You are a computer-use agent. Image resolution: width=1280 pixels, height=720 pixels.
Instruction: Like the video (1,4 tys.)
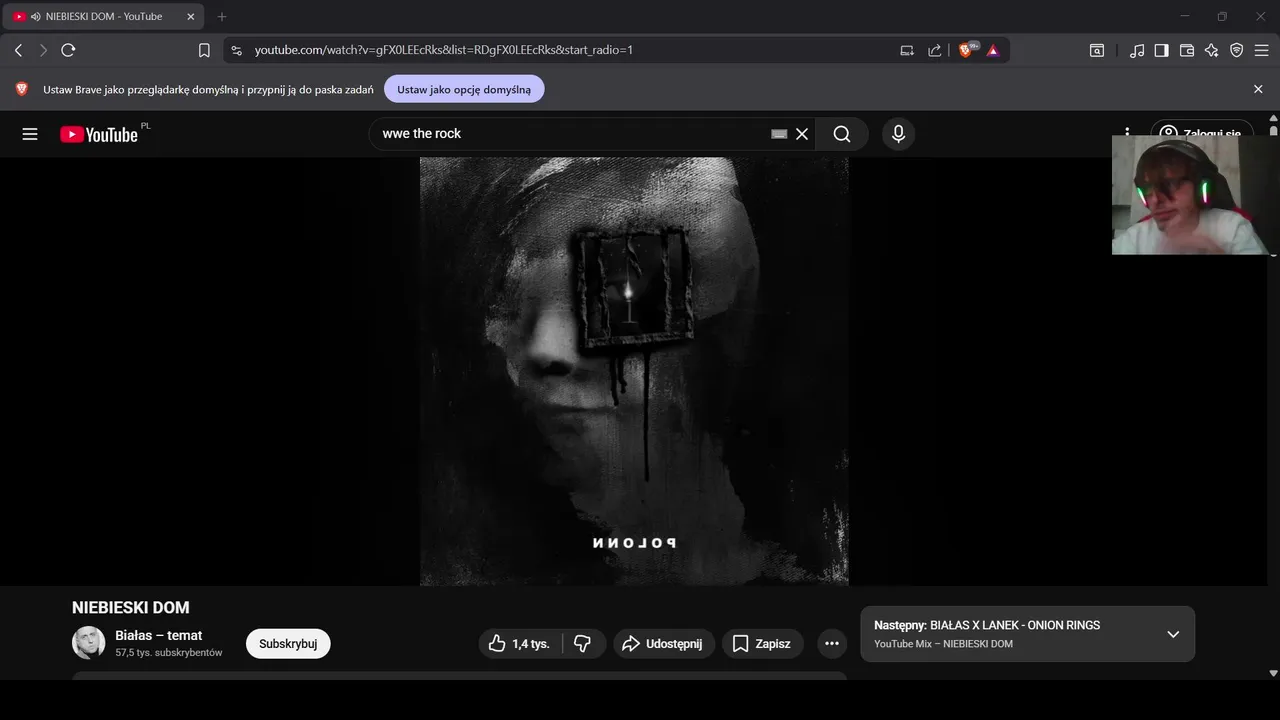(x=520, y=644)
